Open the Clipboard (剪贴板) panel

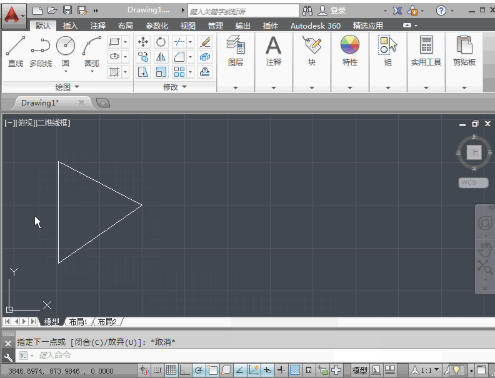click(464, 50)
